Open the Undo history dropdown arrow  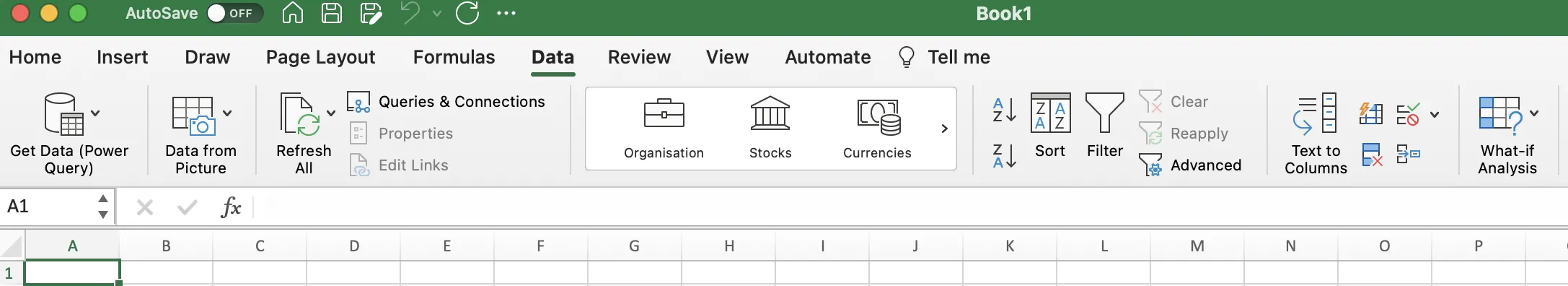pyautogui.click(x=437, y=13)
